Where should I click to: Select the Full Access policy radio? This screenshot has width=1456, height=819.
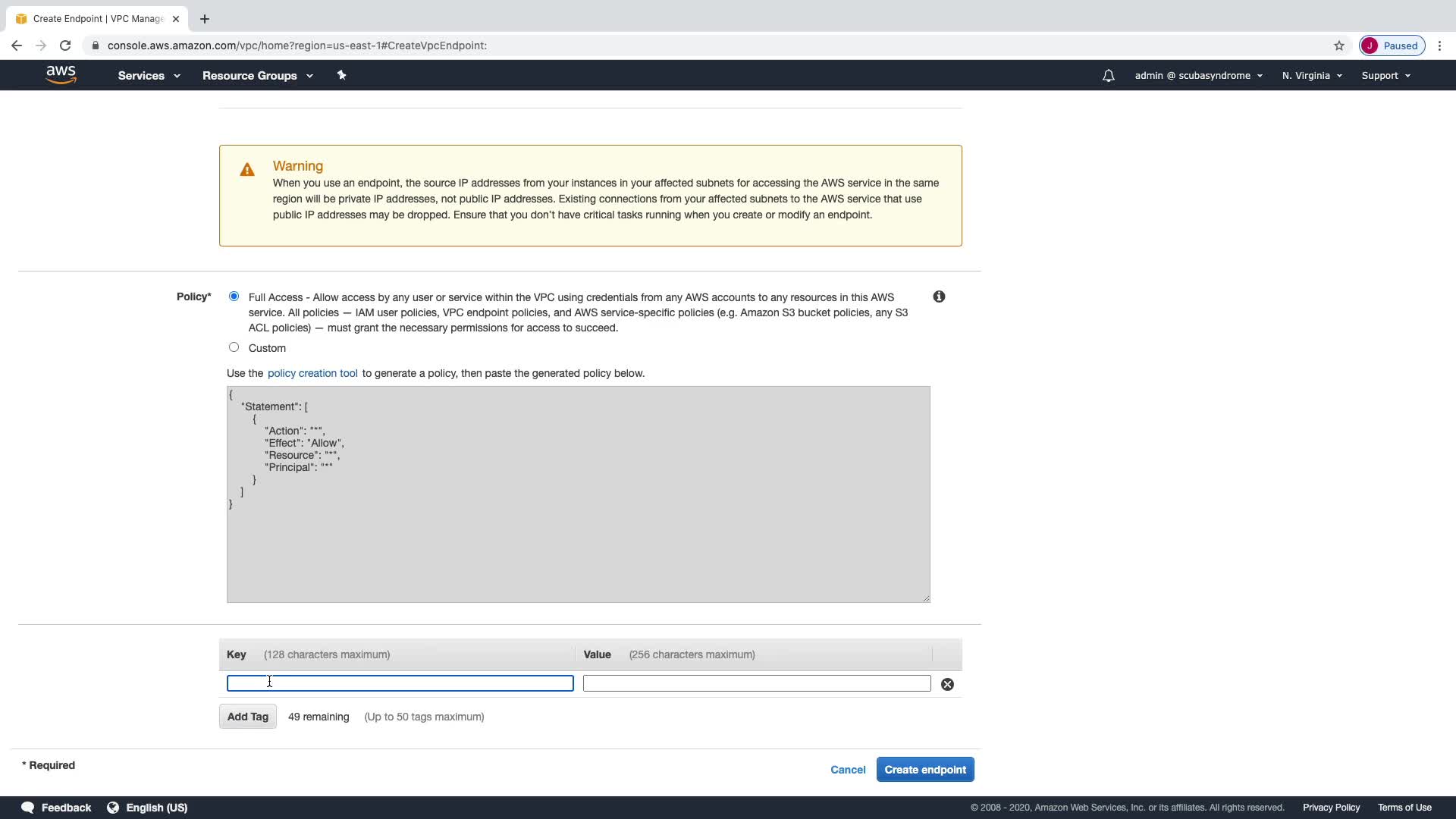point(234,297)
